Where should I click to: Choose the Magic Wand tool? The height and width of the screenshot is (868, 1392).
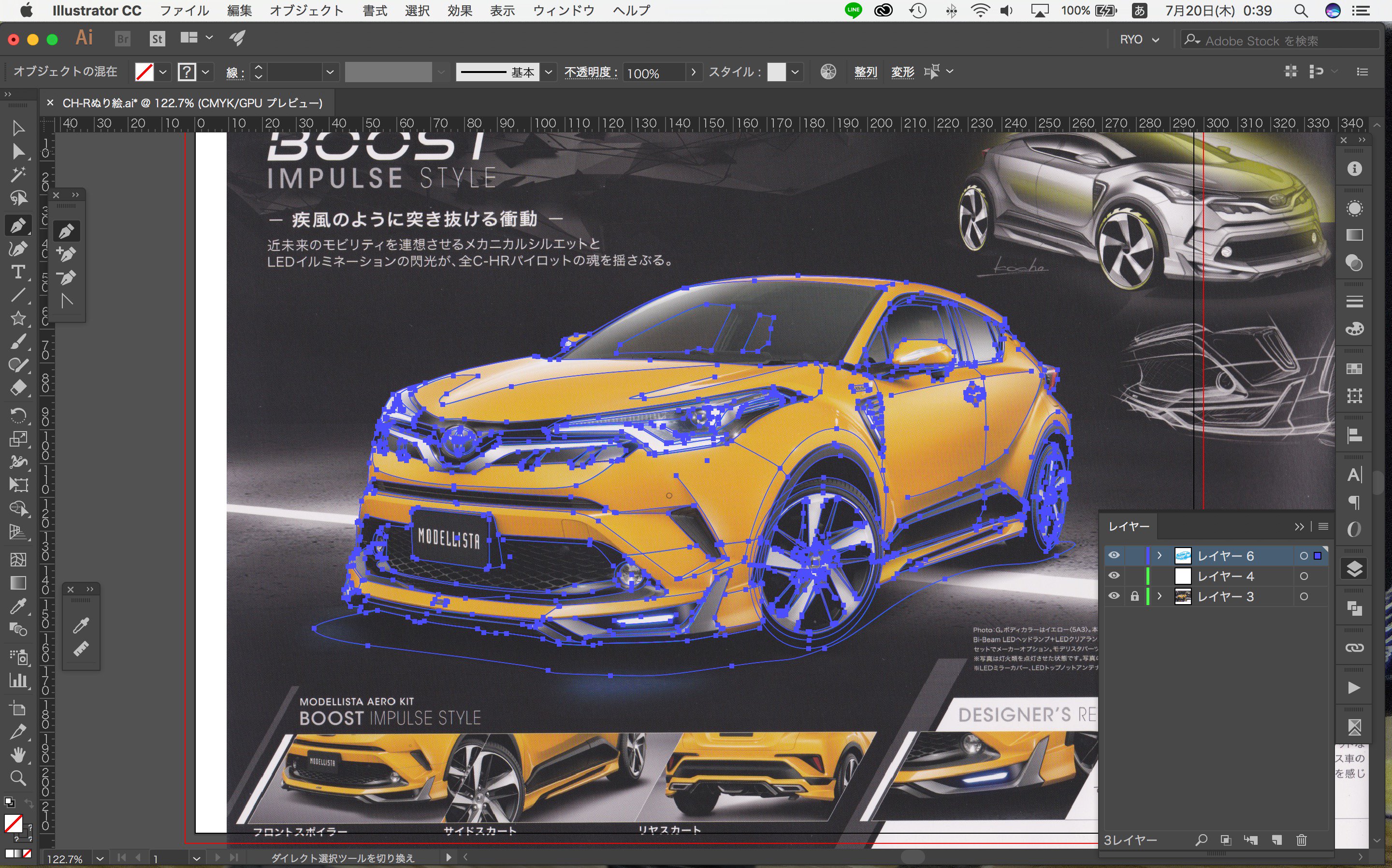point(18,174)
